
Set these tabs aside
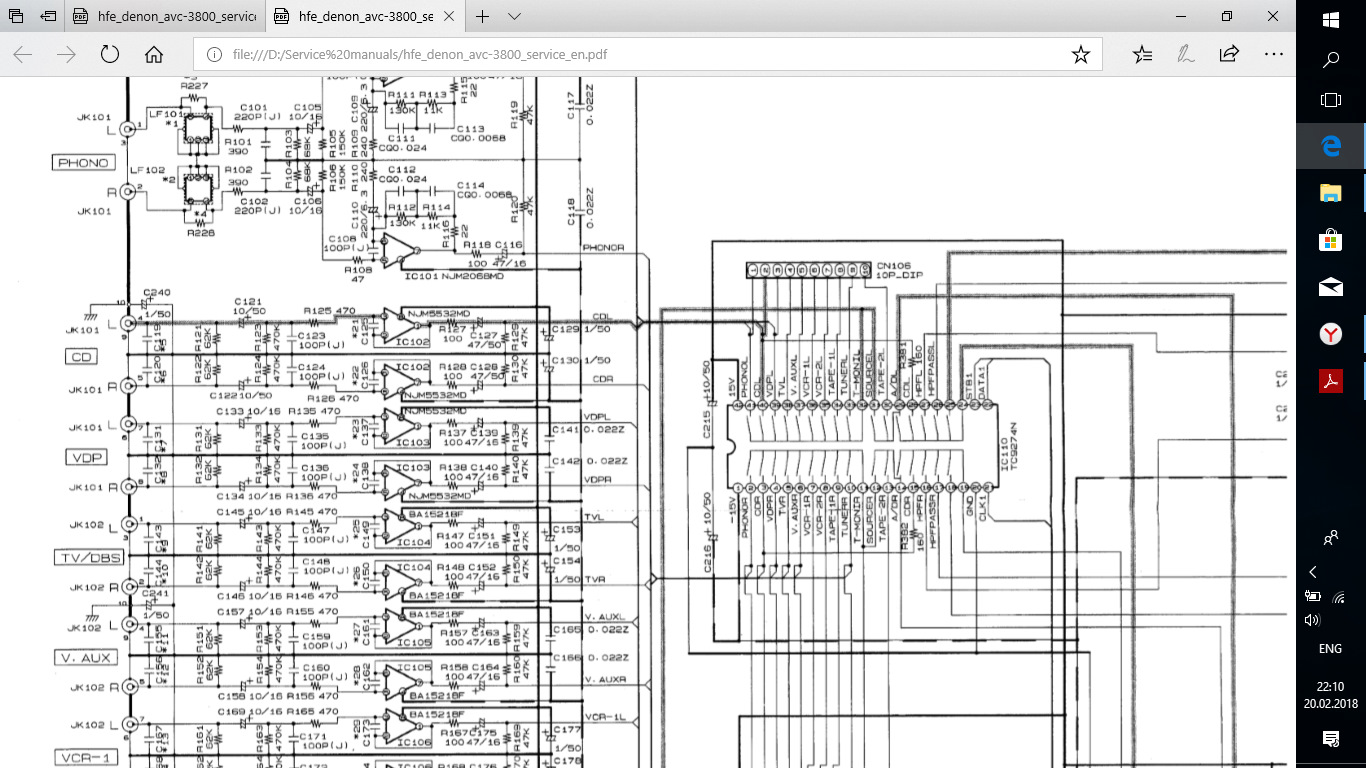click(x=48, y=17)
